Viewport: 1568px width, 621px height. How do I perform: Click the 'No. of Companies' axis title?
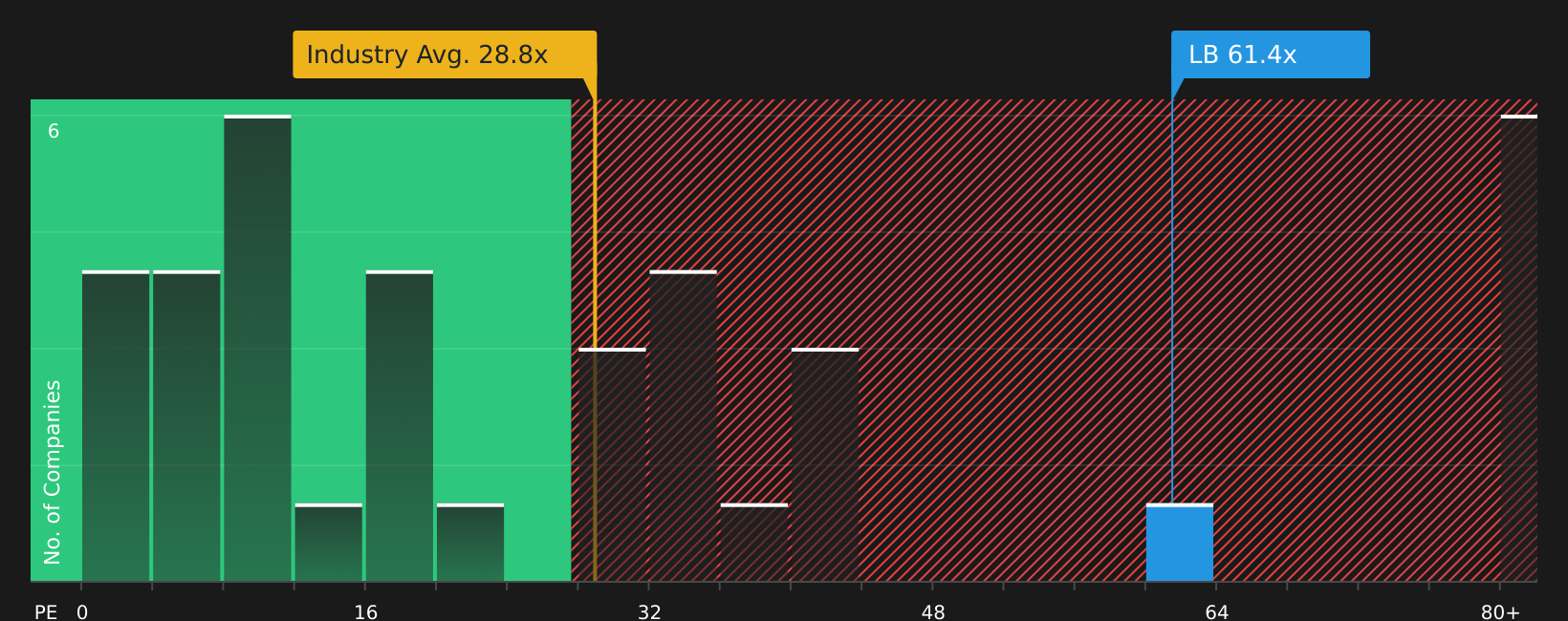click(53, 472)
